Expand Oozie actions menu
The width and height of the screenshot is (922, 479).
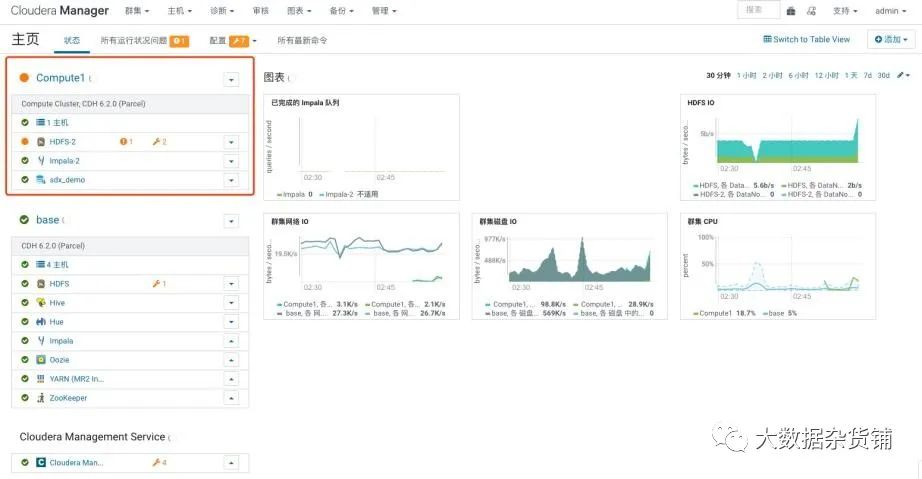pos(231,360)
